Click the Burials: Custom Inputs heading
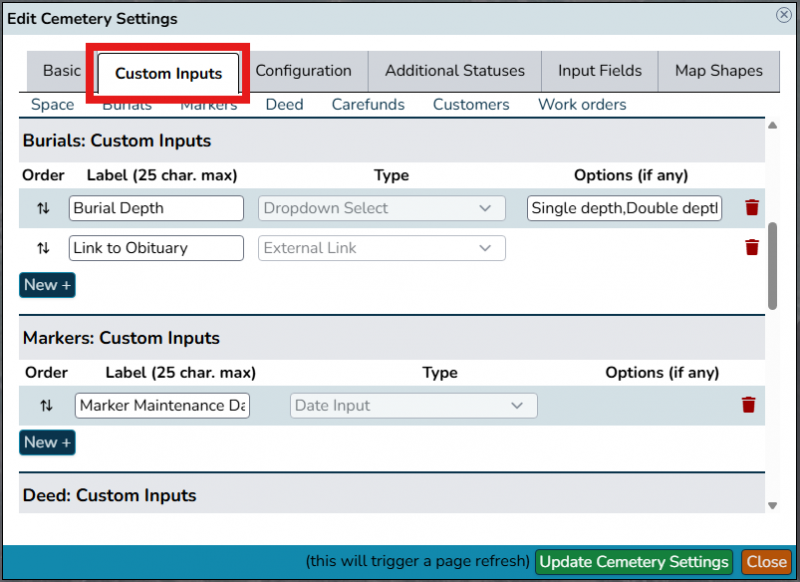 point(117,141)
